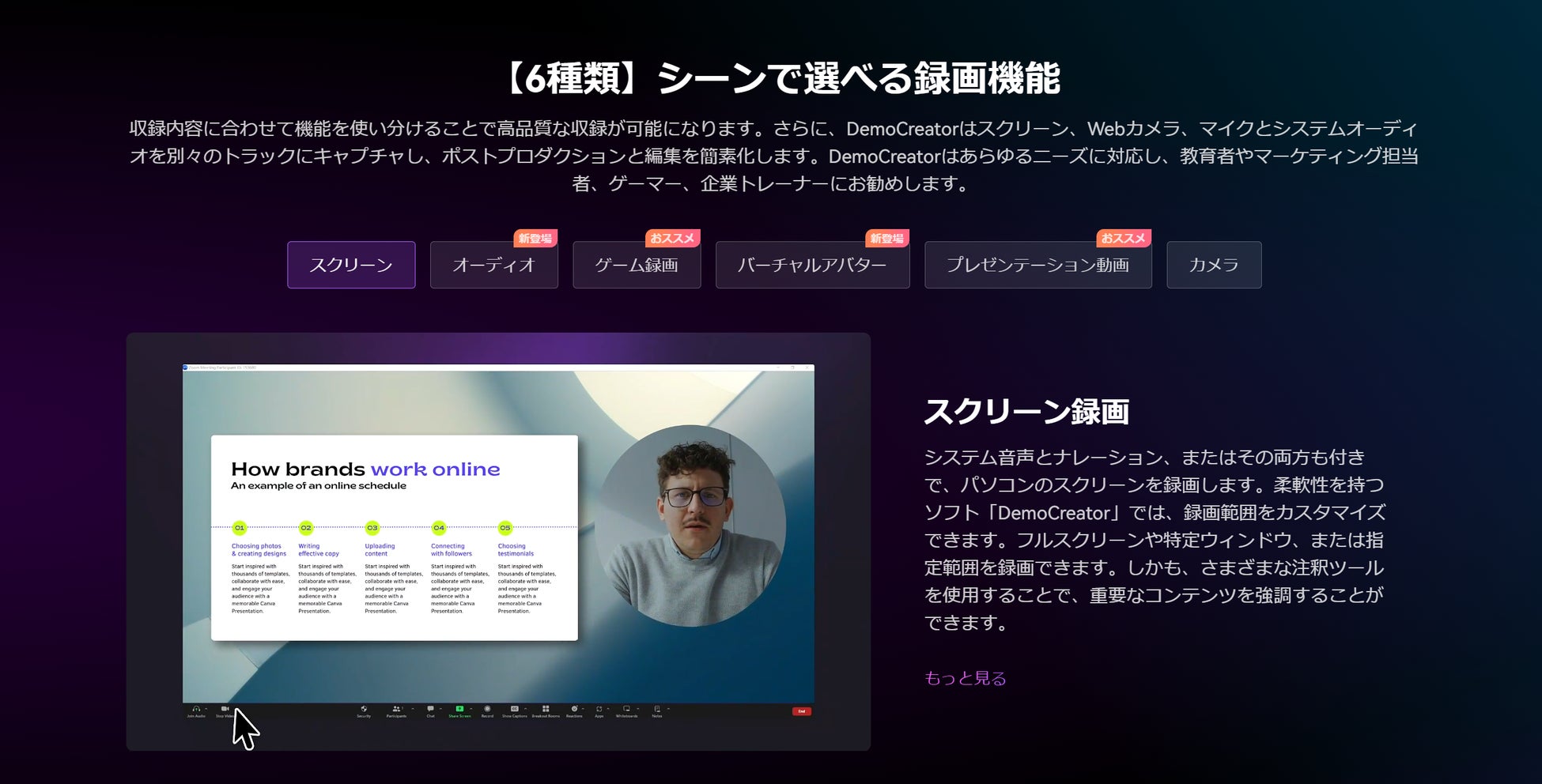Open the Chat bubble icon in Zoom toolbar
This screenshot has height=784, width=1542.
click(430, 709)
